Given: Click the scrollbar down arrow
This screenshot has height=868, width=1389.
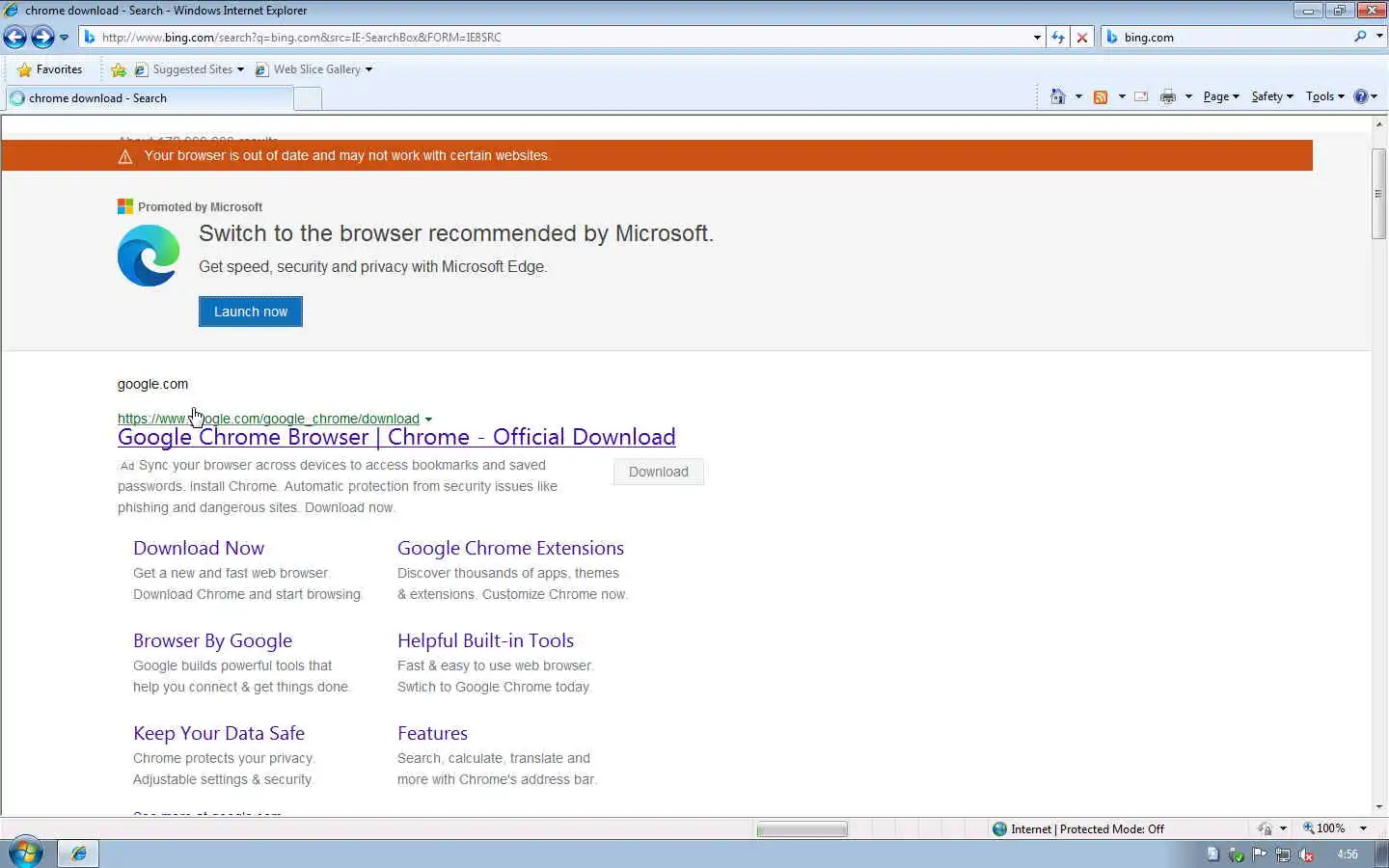Looking at the screenshot, I should (1379, 807).
